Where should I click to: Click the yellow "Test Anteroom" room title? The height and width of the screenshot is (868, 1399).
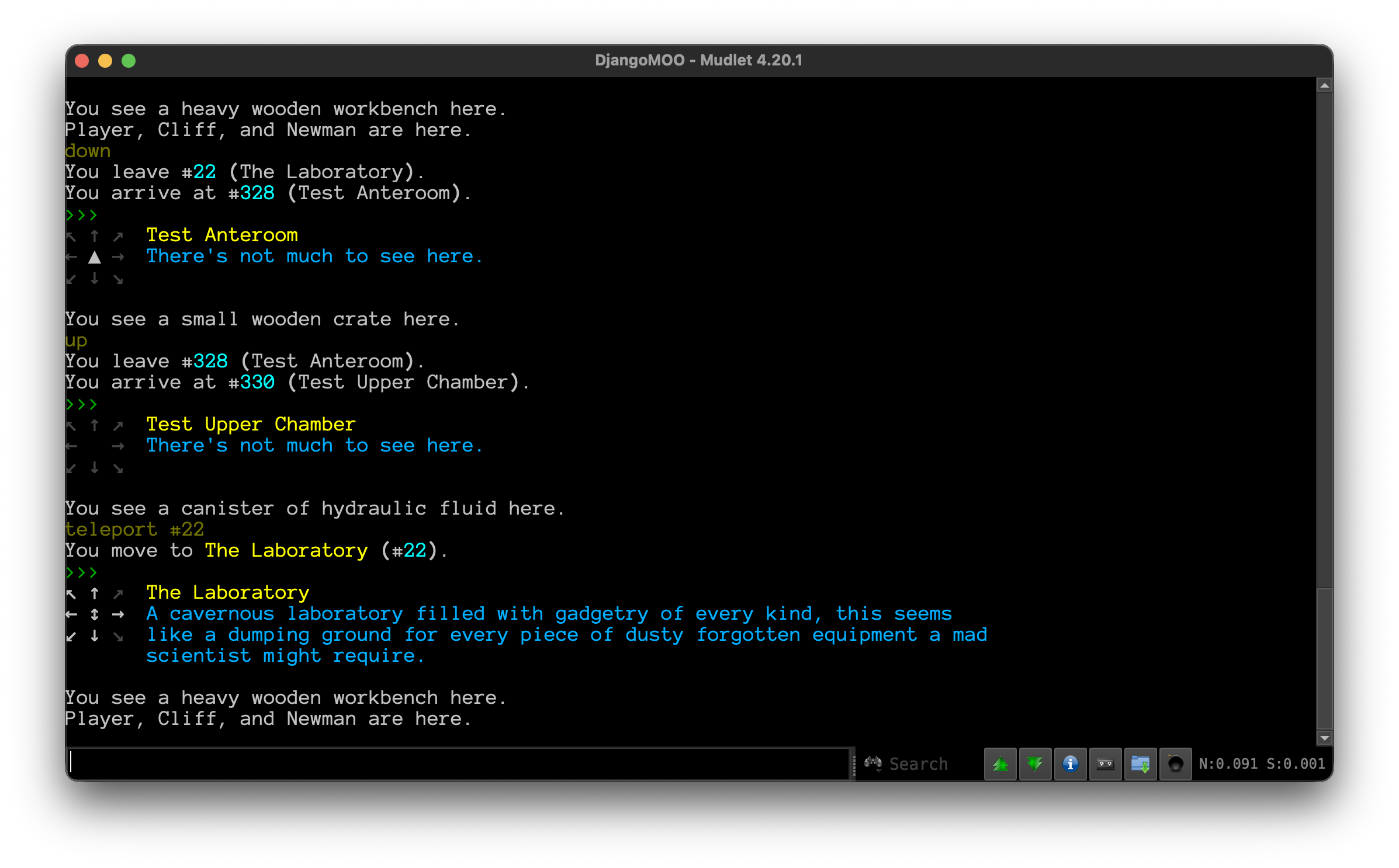tap(222, 235)
